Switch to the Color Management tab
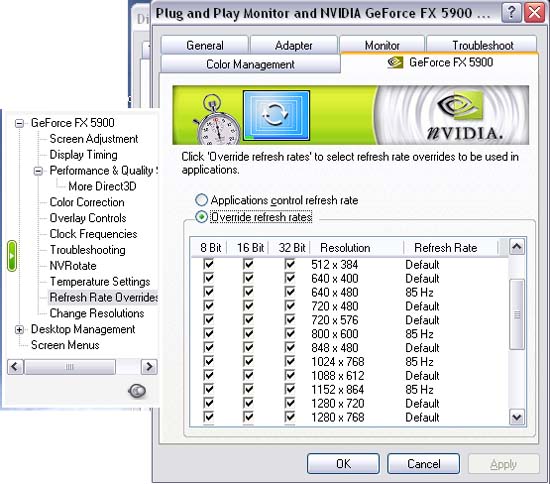550x484 pixels. pyautogui.click(x=250, y=64)
